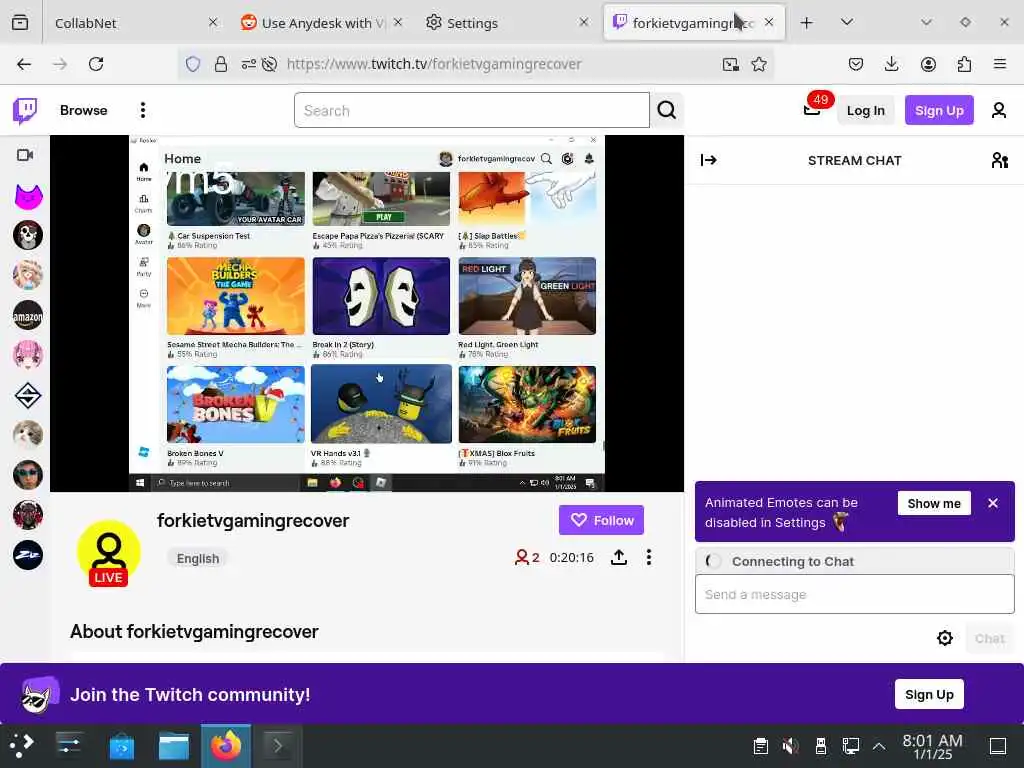Open the Zv logo channel avatar in sidebar

pos(28,555)
